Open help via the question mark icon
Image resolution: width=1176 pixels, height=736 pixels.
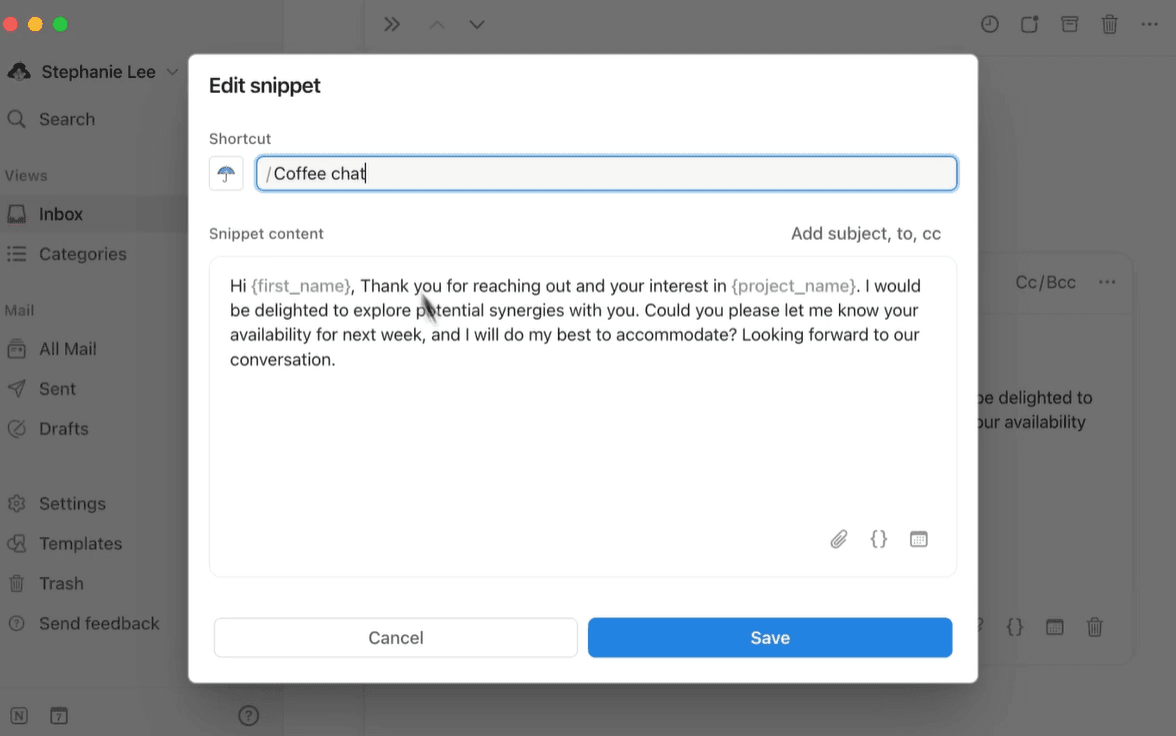tap(248, 715)
